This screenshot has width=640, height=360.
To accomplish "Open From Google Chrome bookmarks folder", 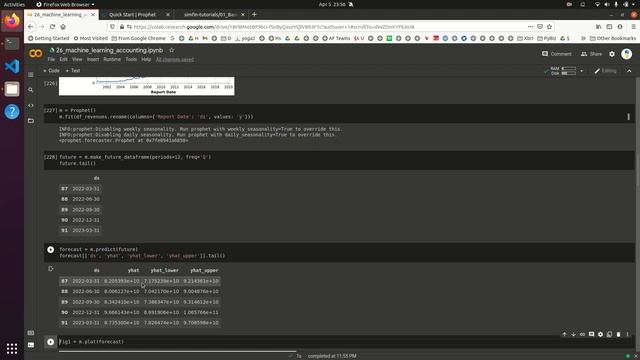I will (x=138, y=38).
